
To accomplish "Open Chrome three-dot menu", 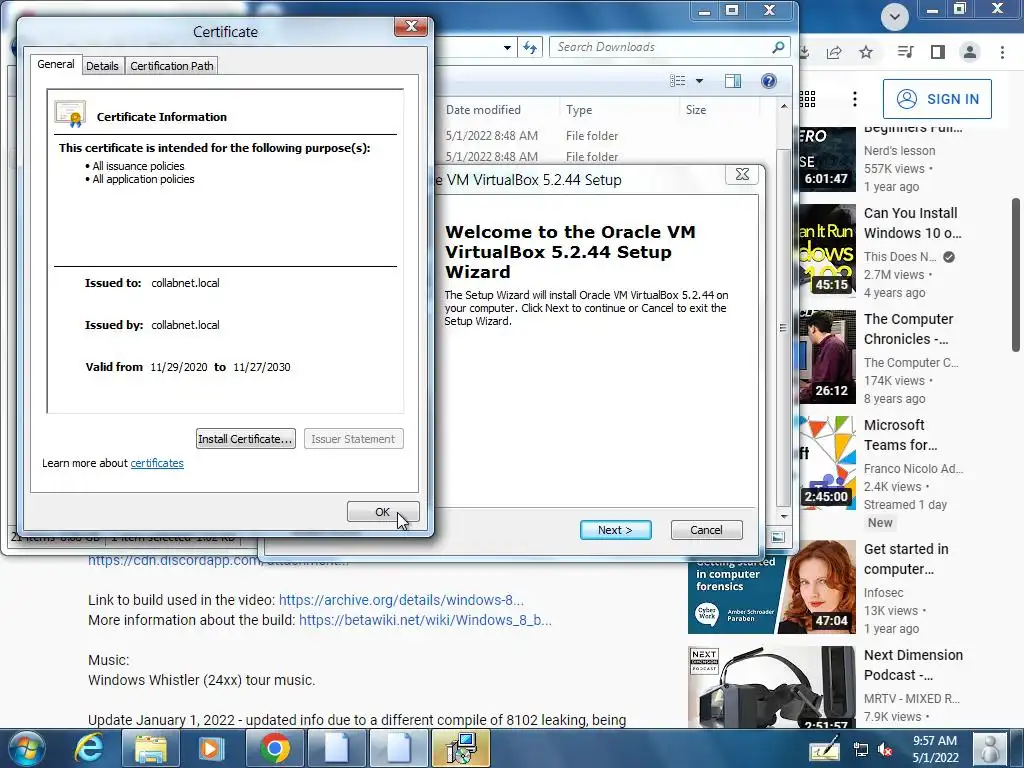I will click(x=1002, y=52).
